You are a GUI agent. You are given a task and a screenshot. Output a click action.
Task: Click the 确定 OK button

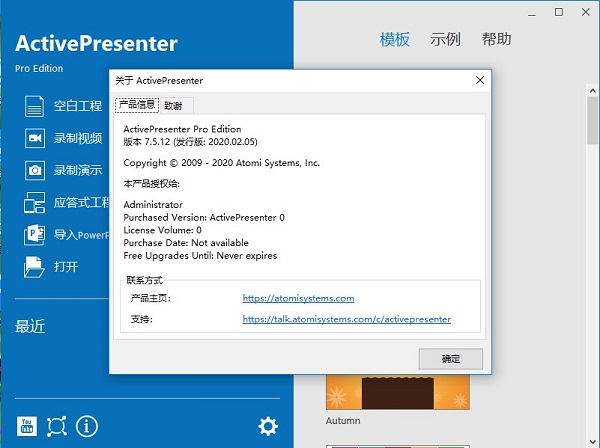coord(451,359)
